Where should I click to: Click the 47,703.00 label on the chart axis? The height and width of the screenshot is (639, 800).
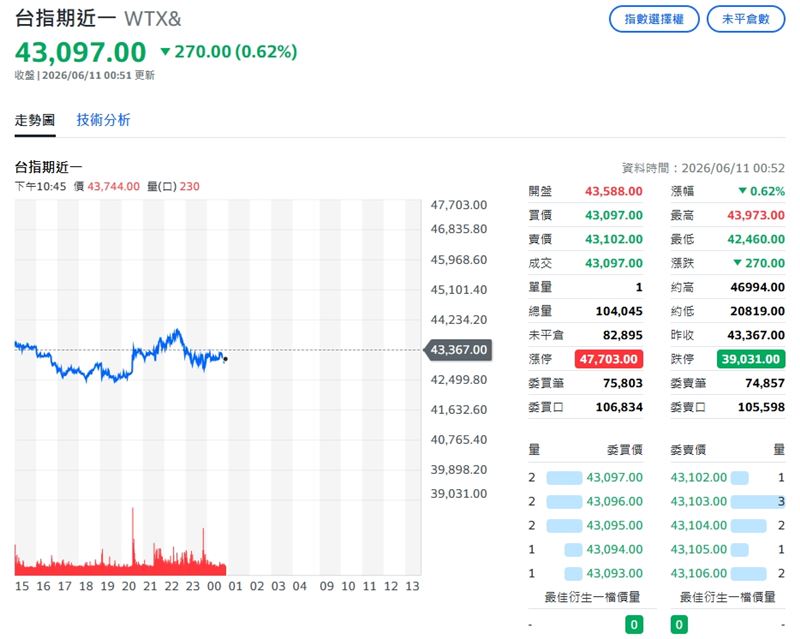tap(459, 205)
